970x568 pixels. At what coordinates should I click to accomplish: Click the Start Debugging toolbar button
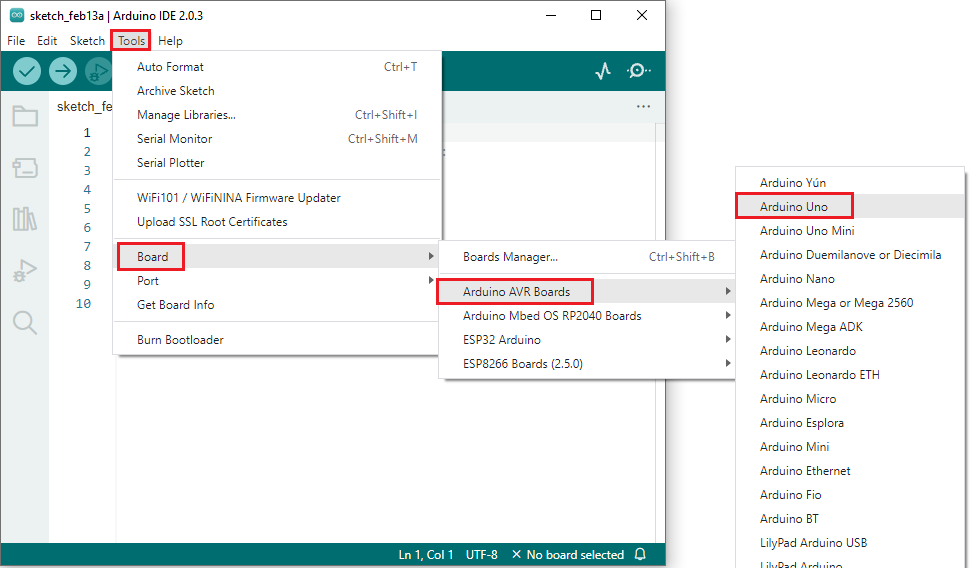[x=98, y=71]
